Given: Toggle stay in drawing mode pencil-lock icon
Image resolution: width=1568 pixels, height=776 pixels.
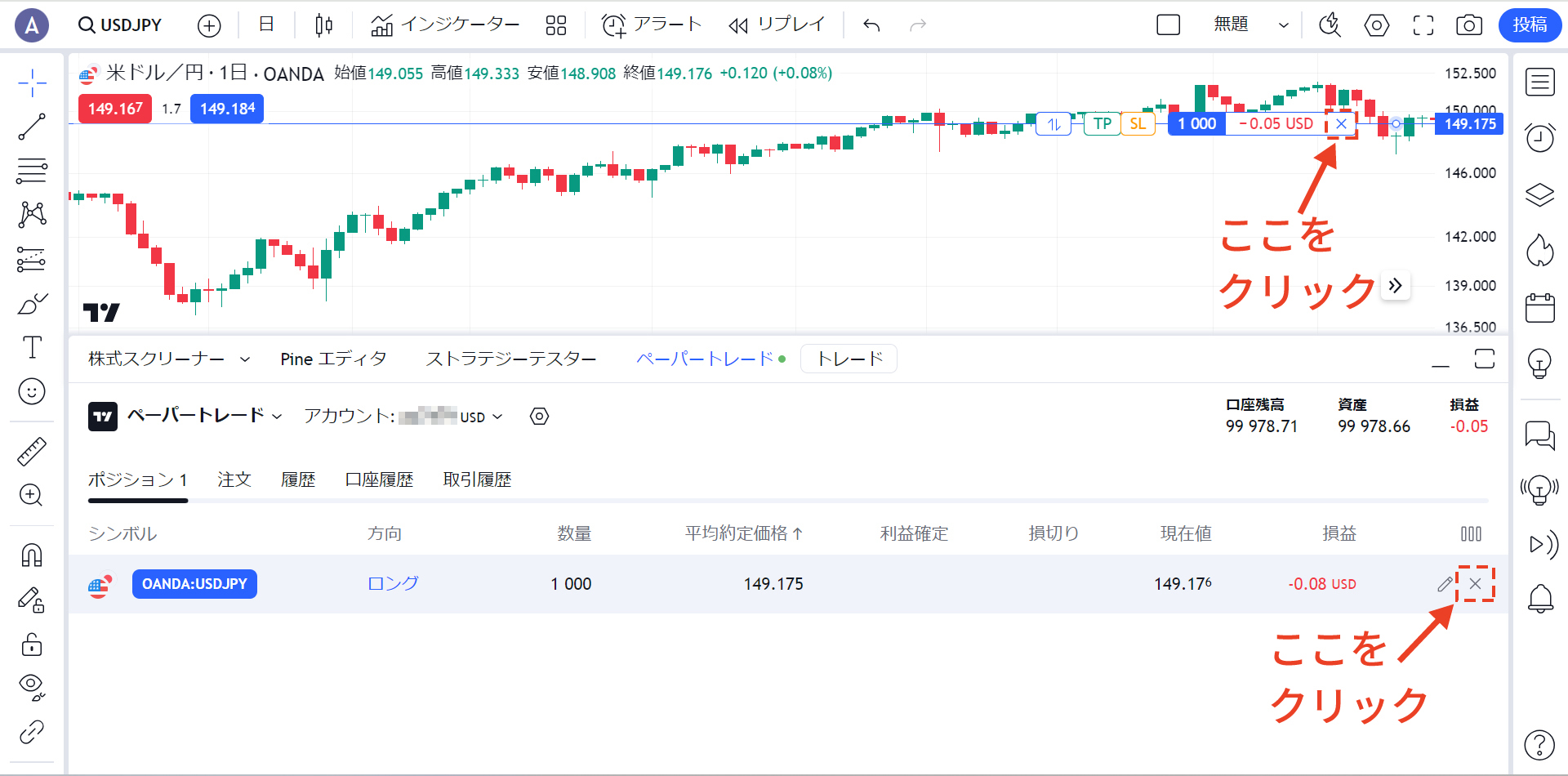Looking at the screenshot, I should 32,600.
